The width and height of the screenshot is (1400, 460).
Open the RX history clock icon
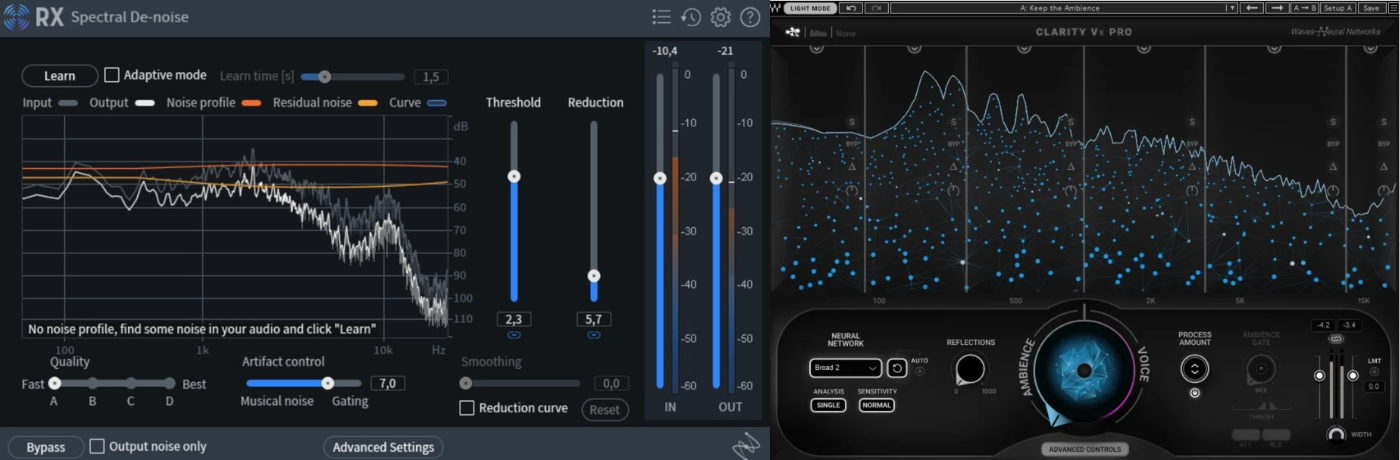pyautogui.click(x=691, y=17)
